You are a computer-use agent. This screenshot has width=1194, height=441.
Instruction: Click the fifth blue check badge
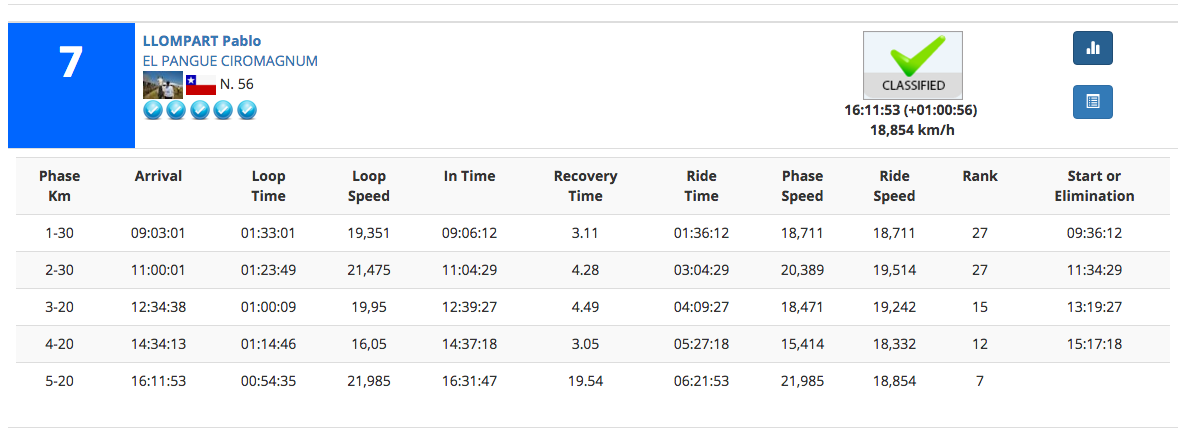(247, 111)
